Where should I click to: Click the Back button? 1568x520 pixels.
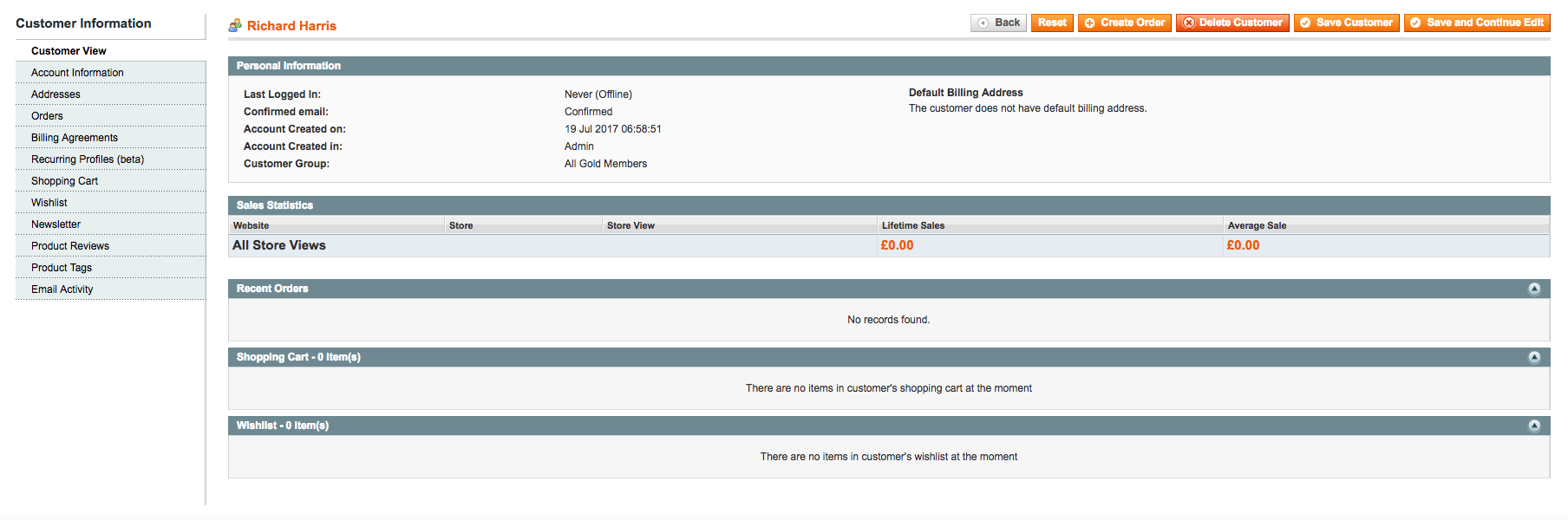click(x=998, y=23)
